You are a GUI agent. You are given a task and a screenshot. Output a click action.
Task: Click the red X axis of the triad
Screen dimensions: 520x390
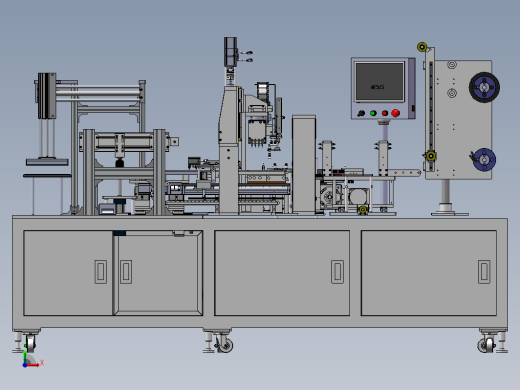(x=33, y=365)
